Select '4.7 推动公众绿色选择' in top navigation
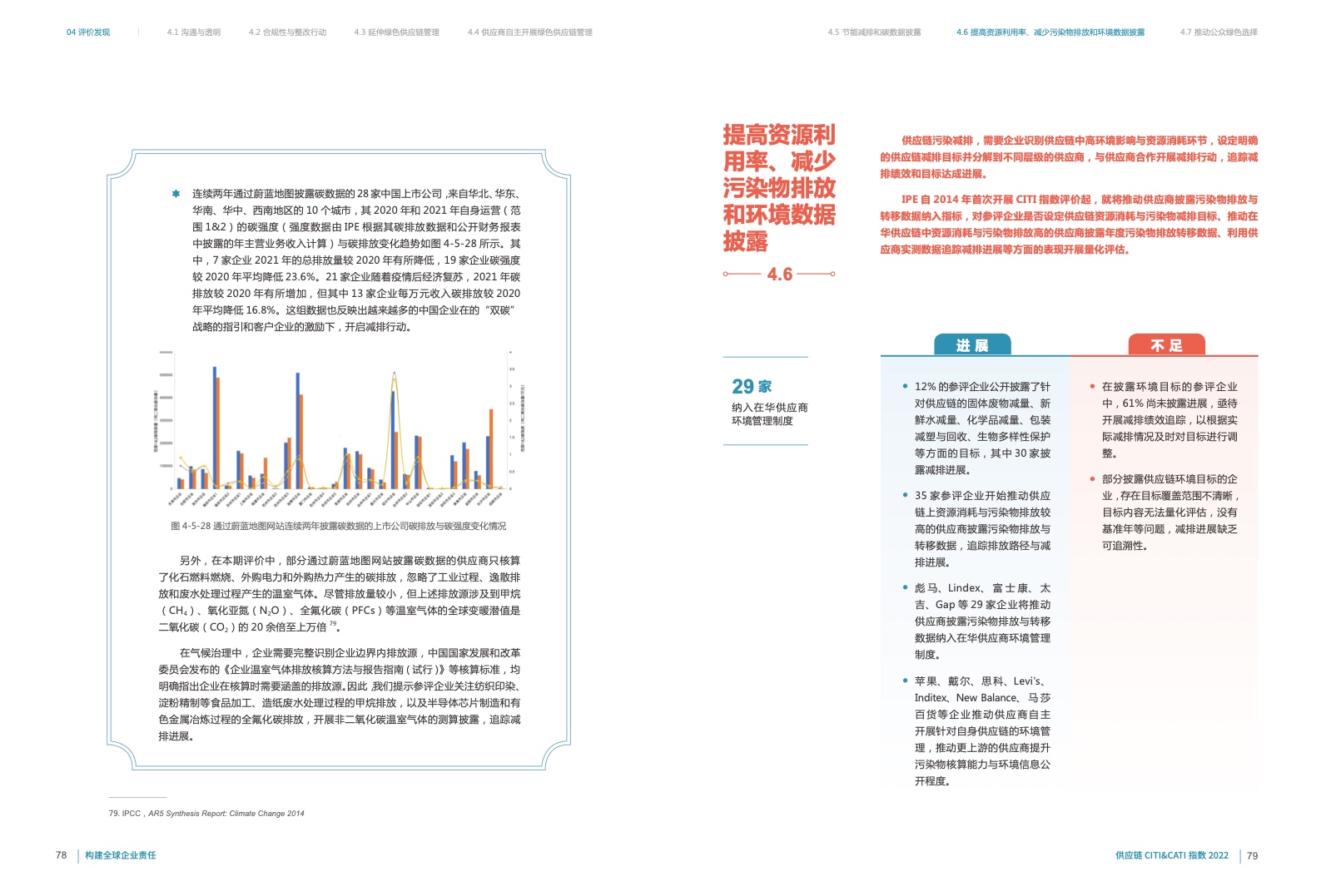This screenshot has width=1321, height=896. (1218, 32)
